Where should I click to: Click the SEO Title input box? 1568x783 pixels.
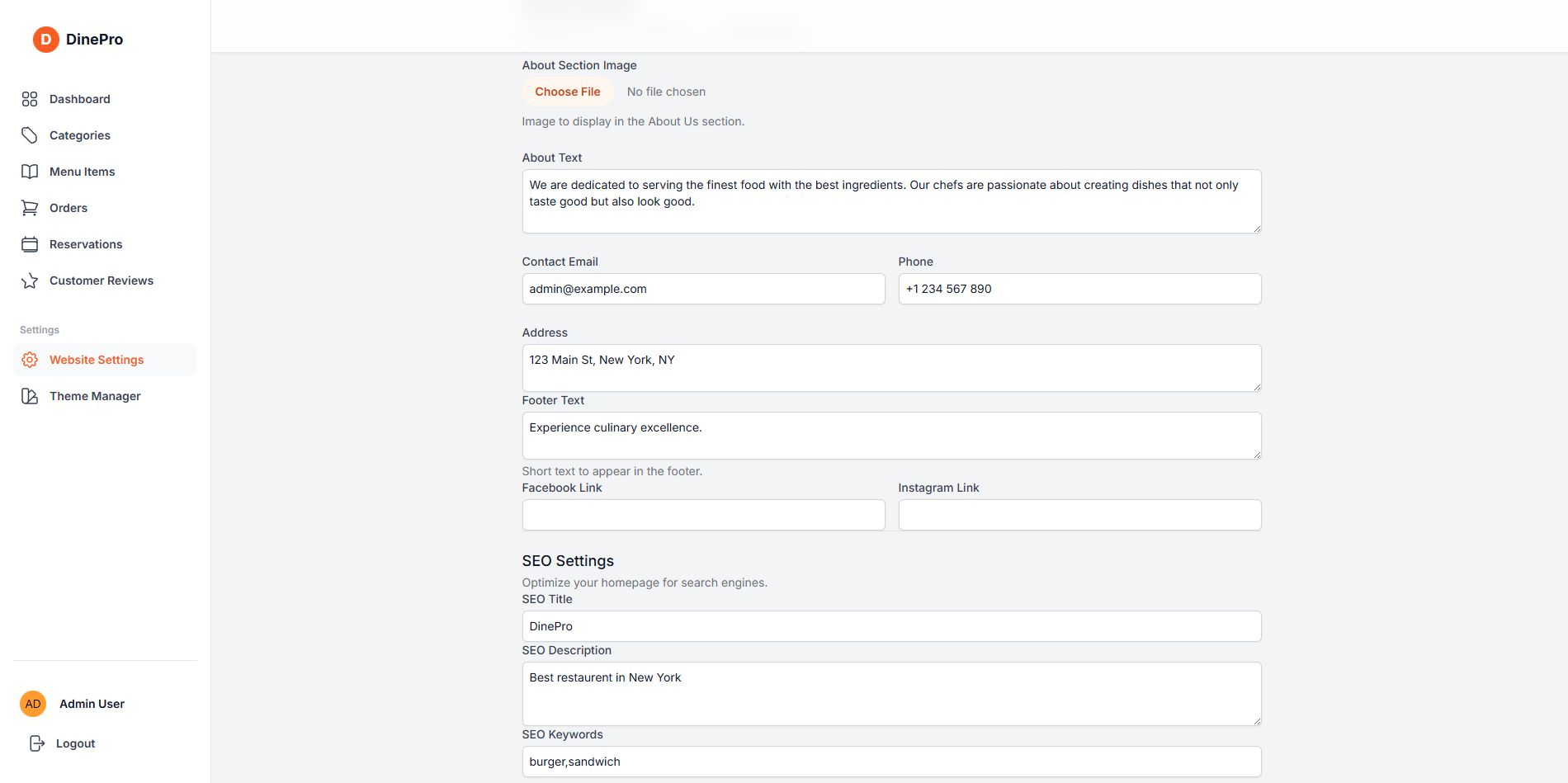pyautogui.click(x=891, y=626)
